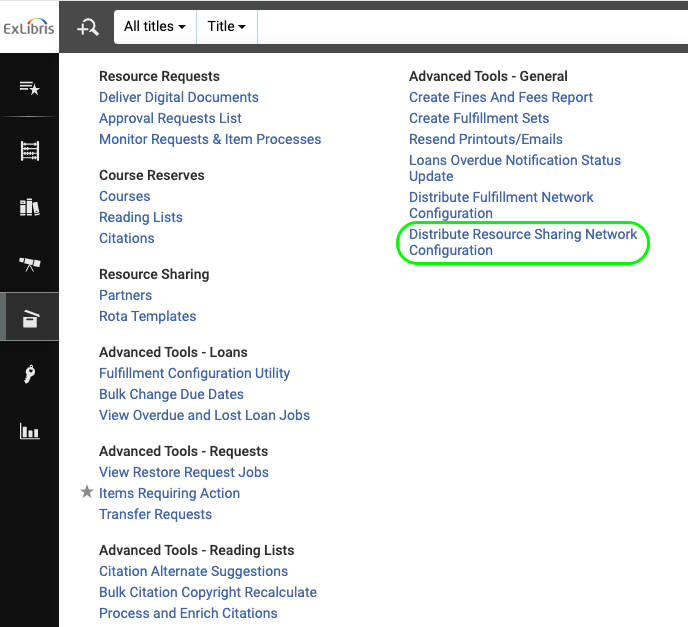Viewport: 688px width, 627px height.
Task: Open the Rota Templates menu entry
Action: click(147, 316)
